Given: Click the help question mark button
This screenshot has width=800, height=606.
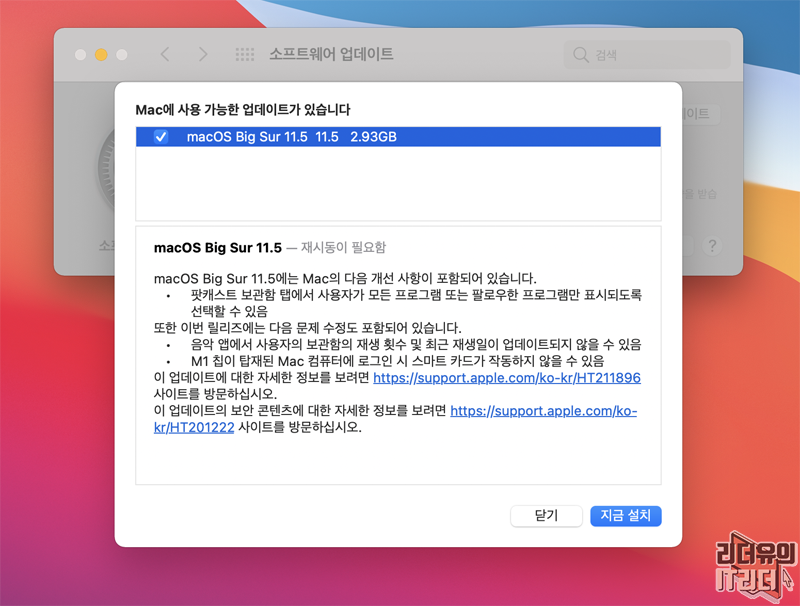Looking at the screenshot, I should 712,246.
